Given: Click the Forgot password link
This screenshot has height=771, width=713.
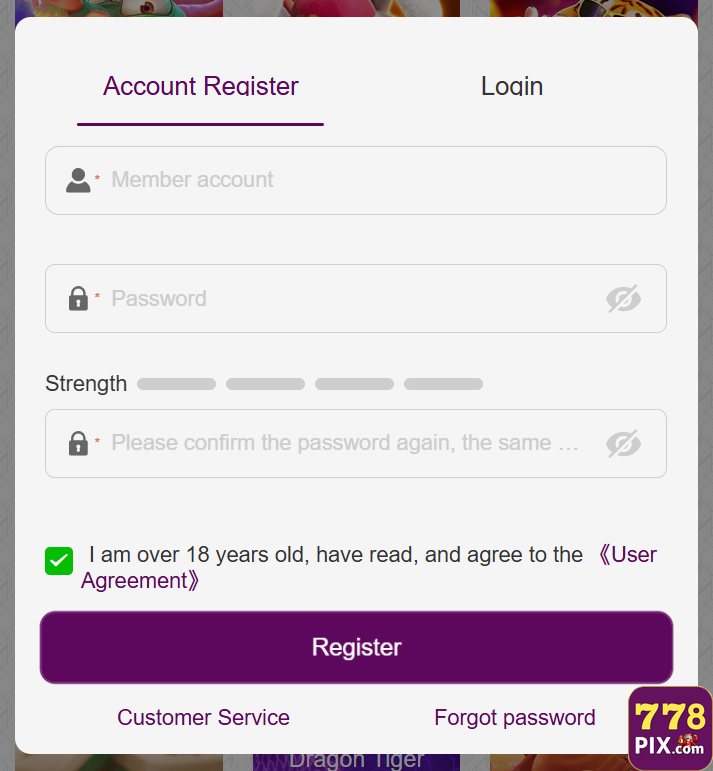Looking at the screenshot, I should [x=515, y=717].
